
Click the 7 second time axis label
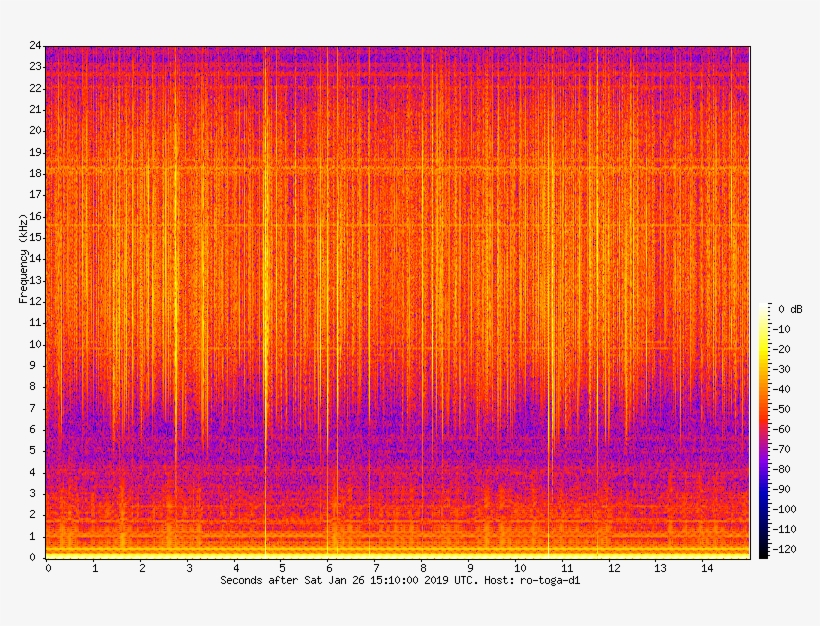pyautogui.click(x=377, y=568)
